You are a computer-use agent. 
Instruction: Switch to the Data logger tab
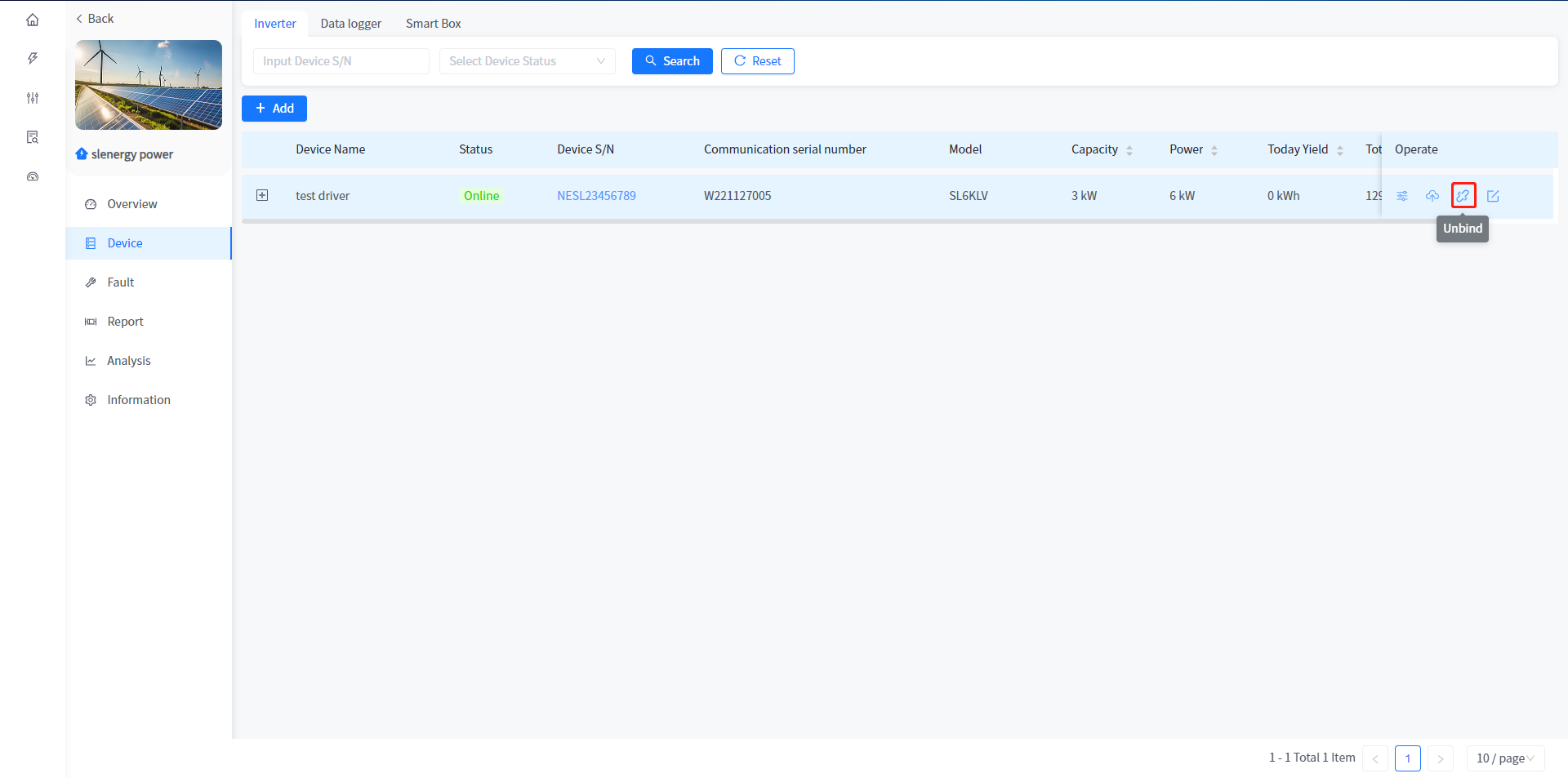click(350, 24)
